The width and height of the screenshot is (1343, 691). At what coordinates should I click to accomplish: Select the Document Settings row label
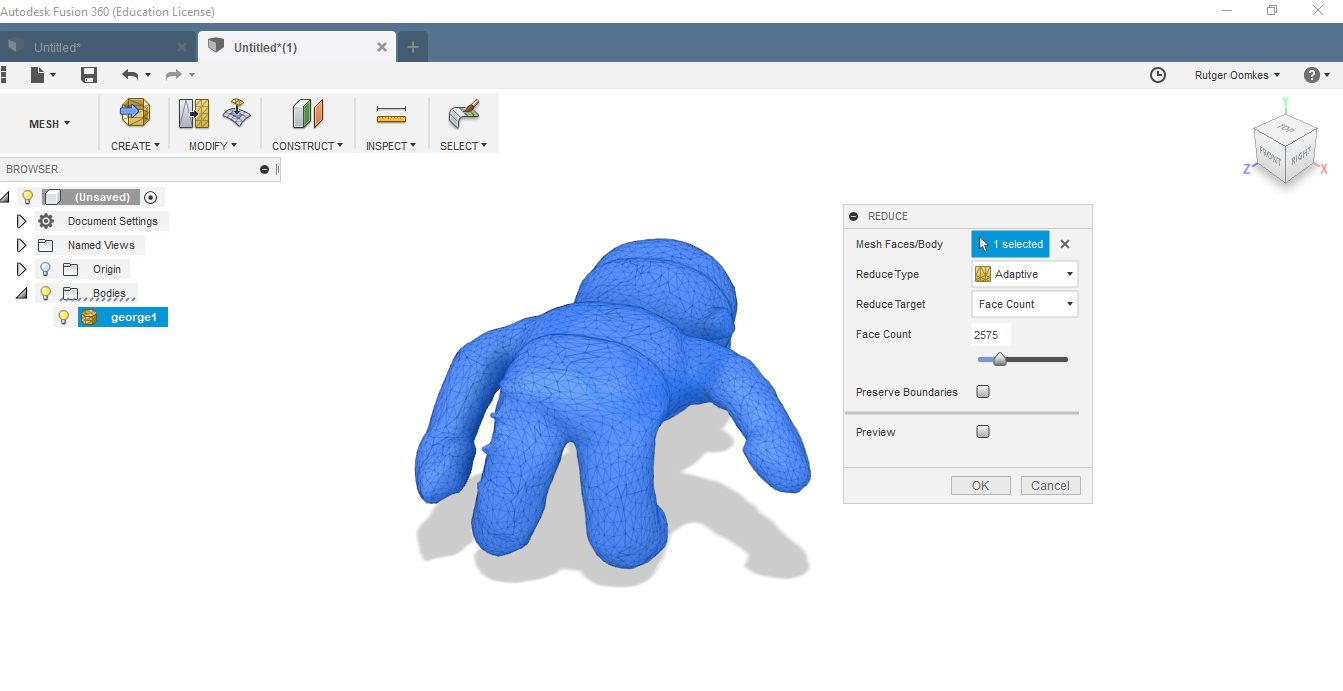point(112,221)
